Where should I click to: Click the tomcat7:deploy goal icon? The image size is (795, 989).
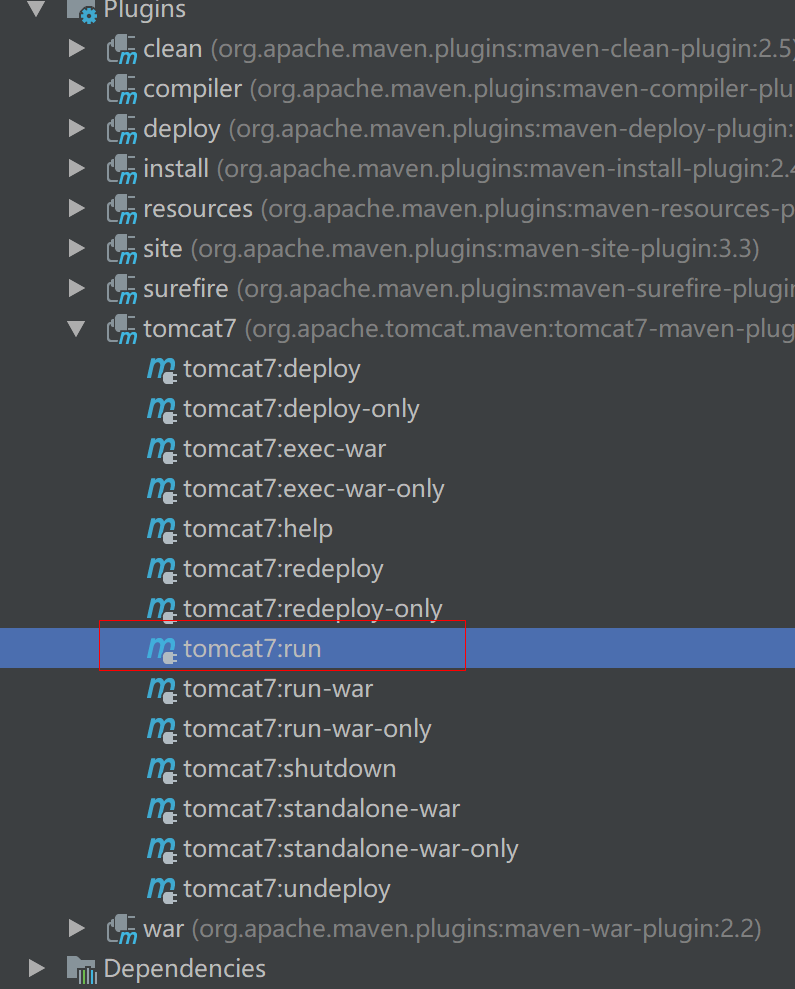pos(162,370)
